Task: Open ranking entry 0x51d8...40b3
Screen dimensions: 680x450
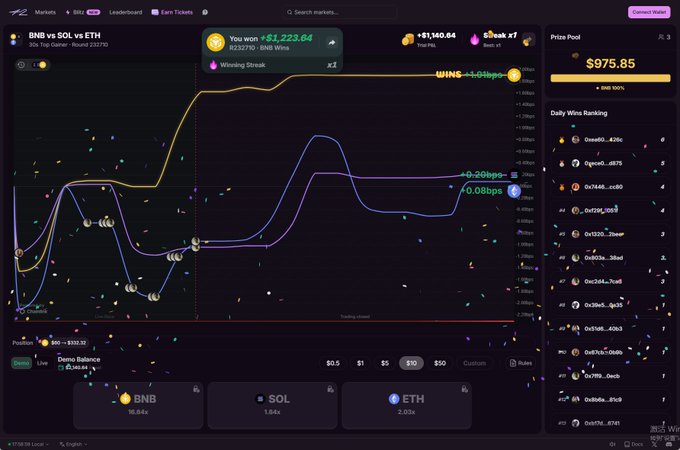Action: (610, 329)
